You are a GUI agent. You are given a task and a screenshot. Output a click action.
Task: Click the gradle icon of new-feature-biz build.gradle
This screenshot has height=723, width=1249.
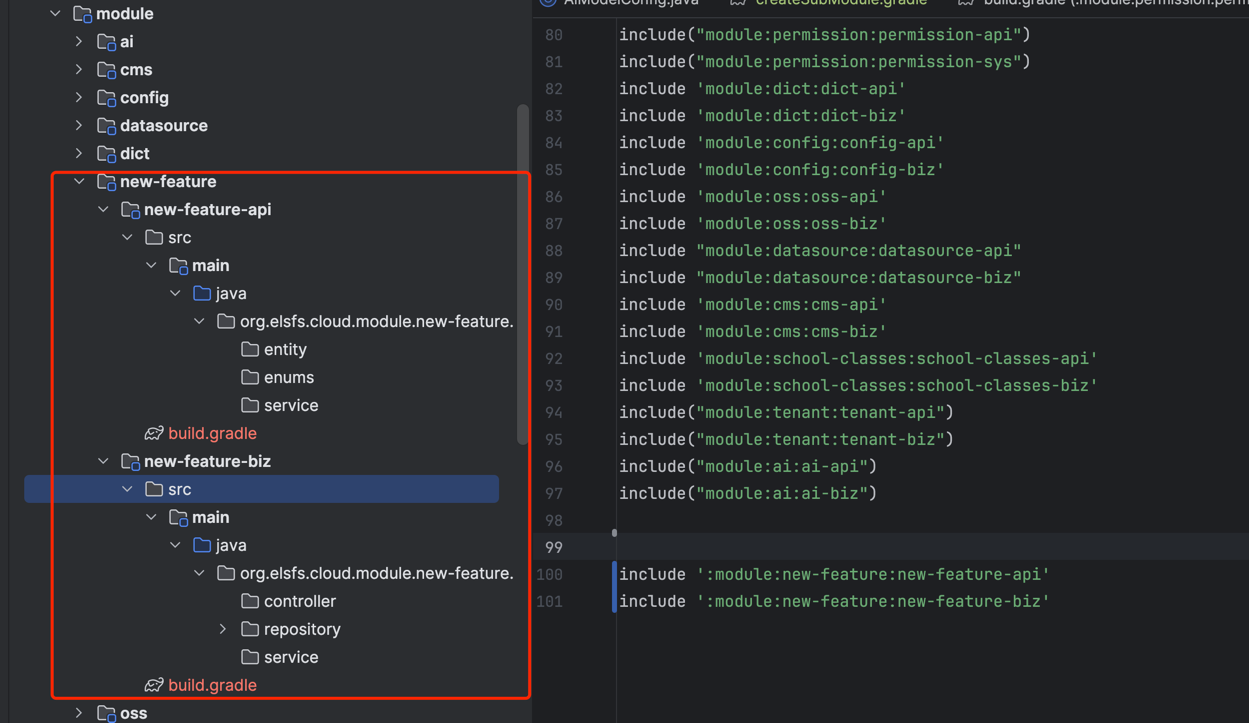point(153,685)
